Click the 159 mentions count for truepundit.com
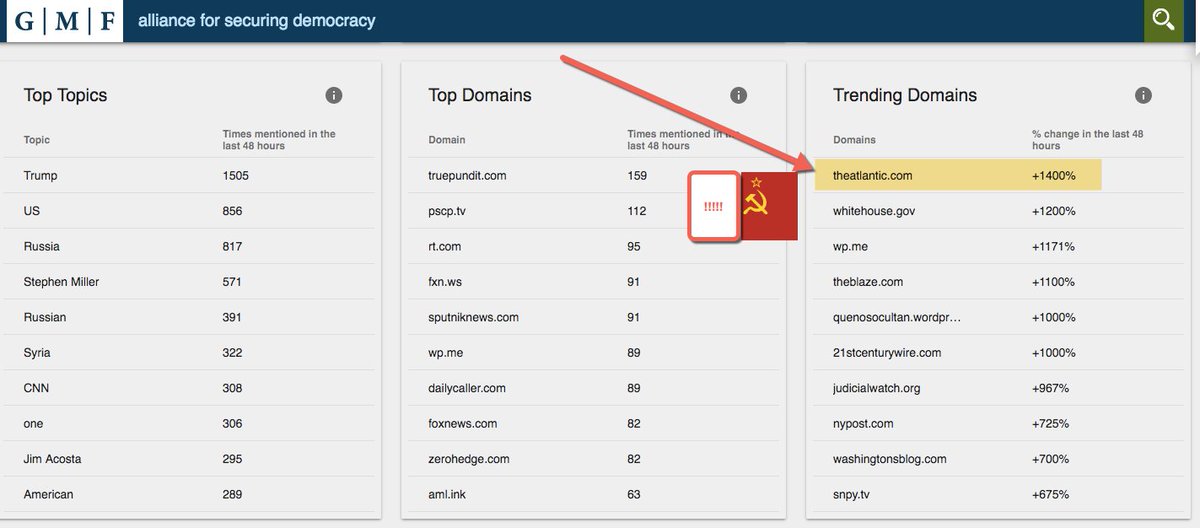The height and width of the screenshot is (528, 1200). click(x=637, y=175)
